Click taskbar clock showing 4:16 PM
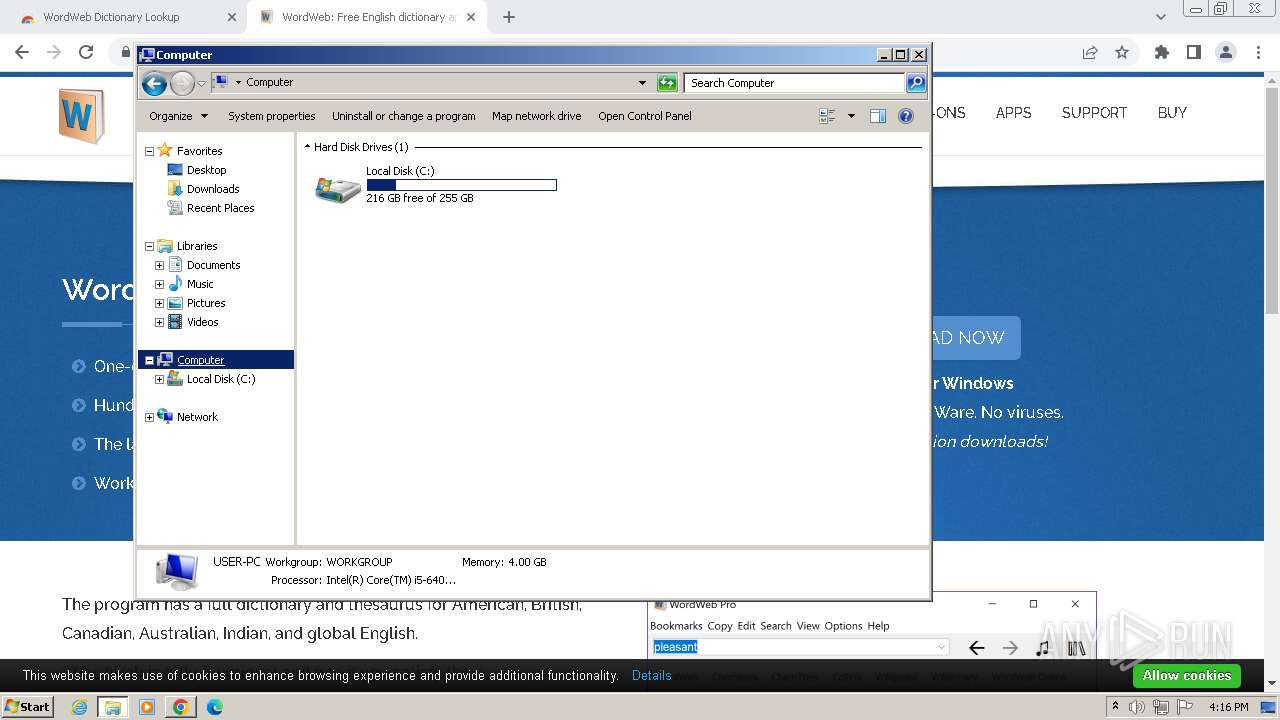 (x=1228, y=707)
